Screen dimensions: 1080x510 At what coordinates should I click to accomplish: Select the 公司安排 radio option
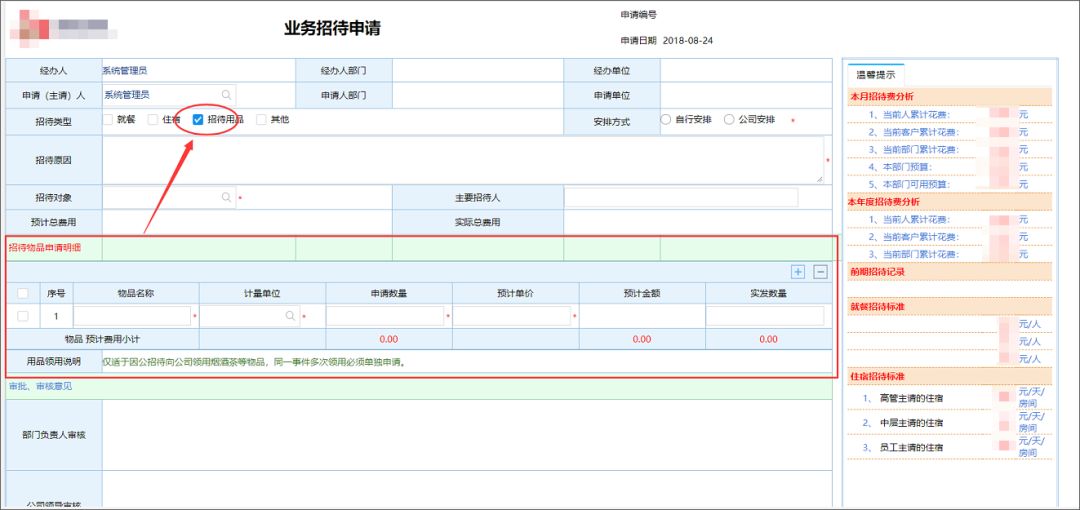click(x=729, y=119)
